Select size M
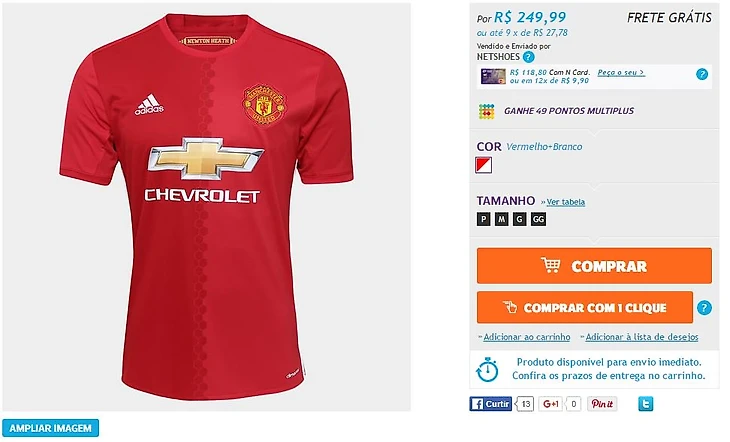This screenshot has height=442, width=730. tap(501, 219)
